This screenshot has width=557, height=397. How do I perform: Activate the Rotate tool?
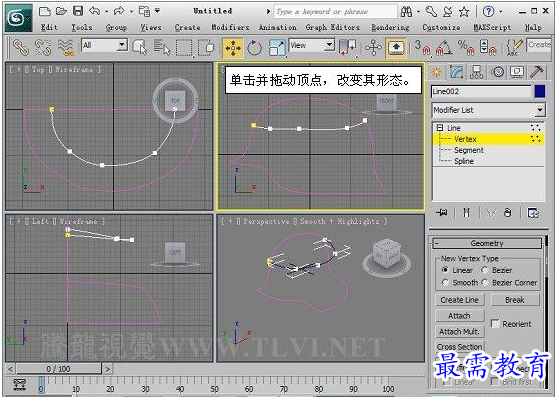[254, 48]
